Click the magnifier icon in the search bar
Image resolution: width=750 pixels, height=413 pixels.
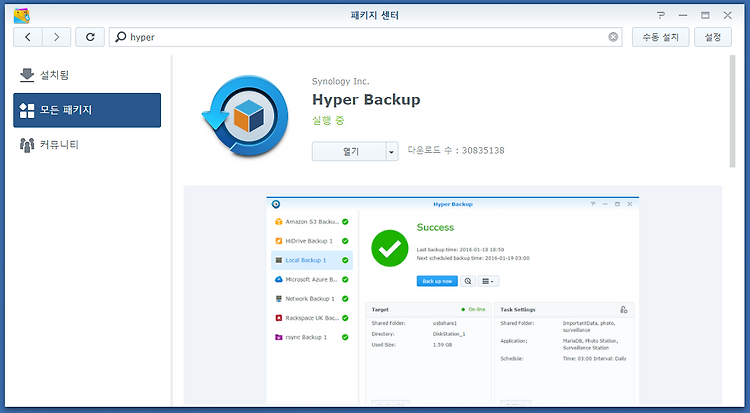(x=121, y=37)
